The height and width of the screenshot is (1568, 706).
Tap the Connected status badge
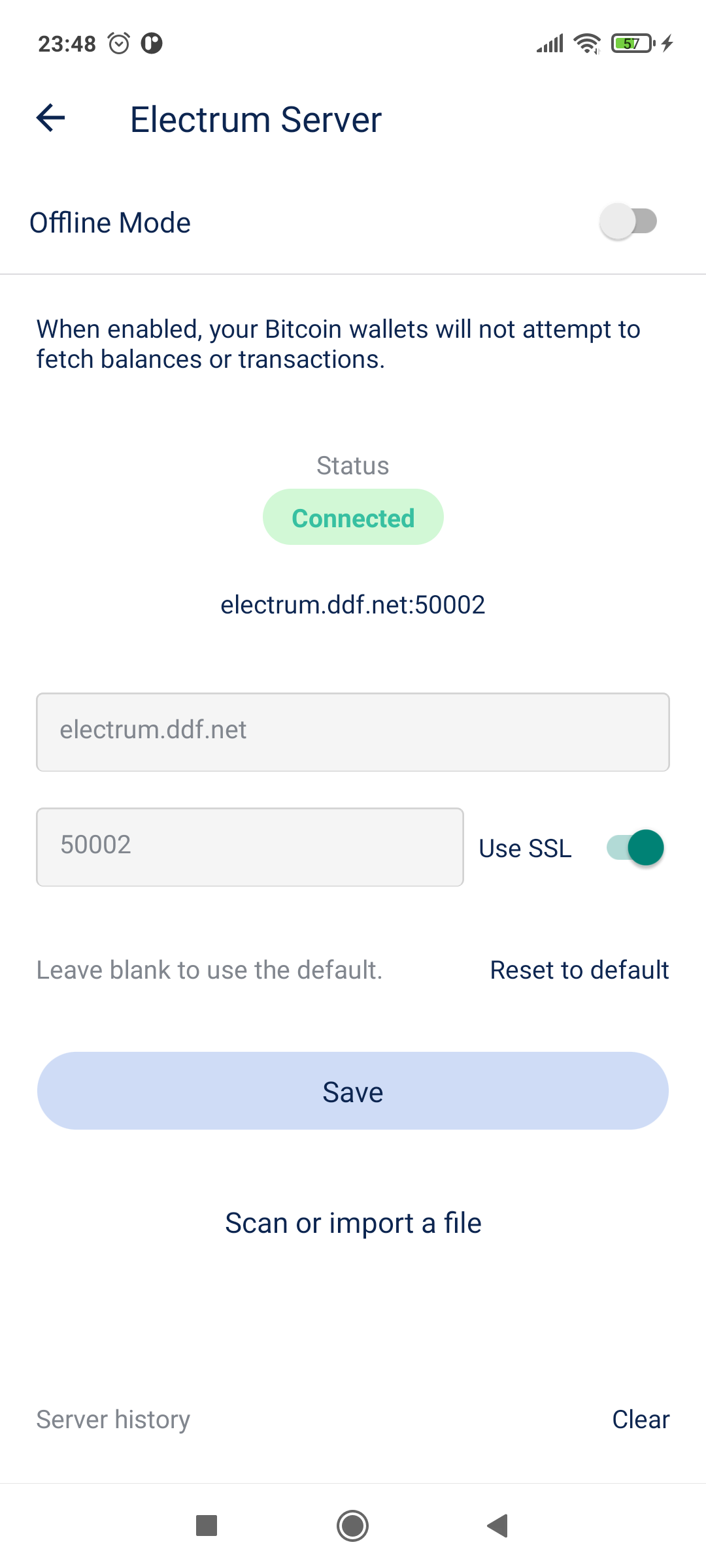[353, 517]
